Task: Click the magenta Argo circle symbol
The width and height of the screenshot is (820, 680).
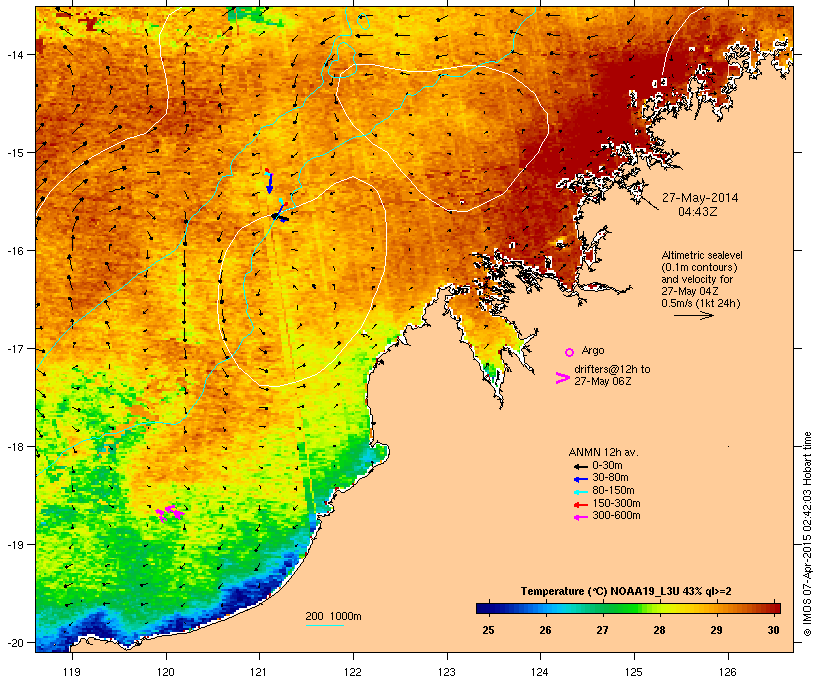Action: tap(570, 352)
